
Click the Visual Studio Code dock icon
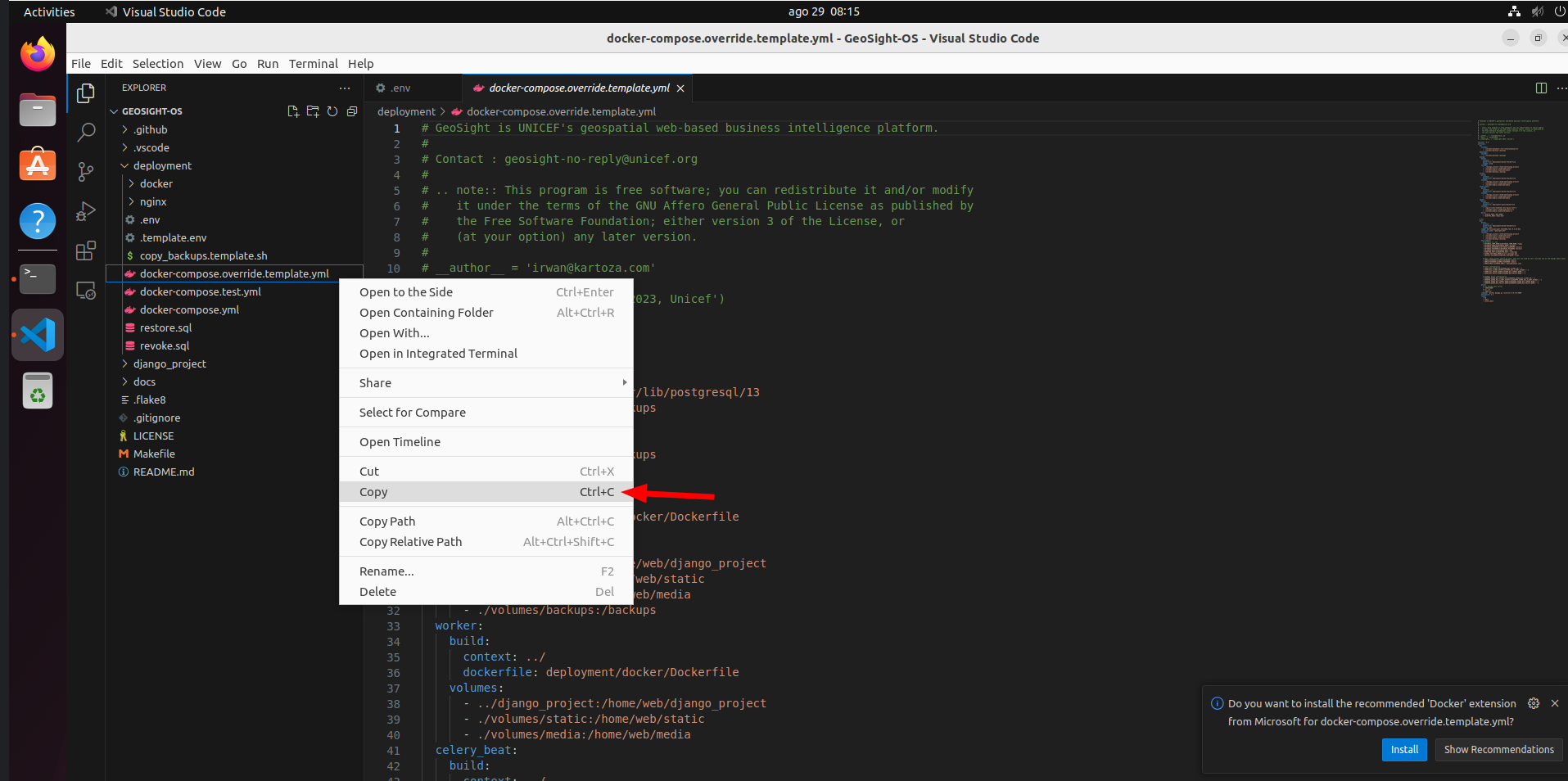pos(38,335)
